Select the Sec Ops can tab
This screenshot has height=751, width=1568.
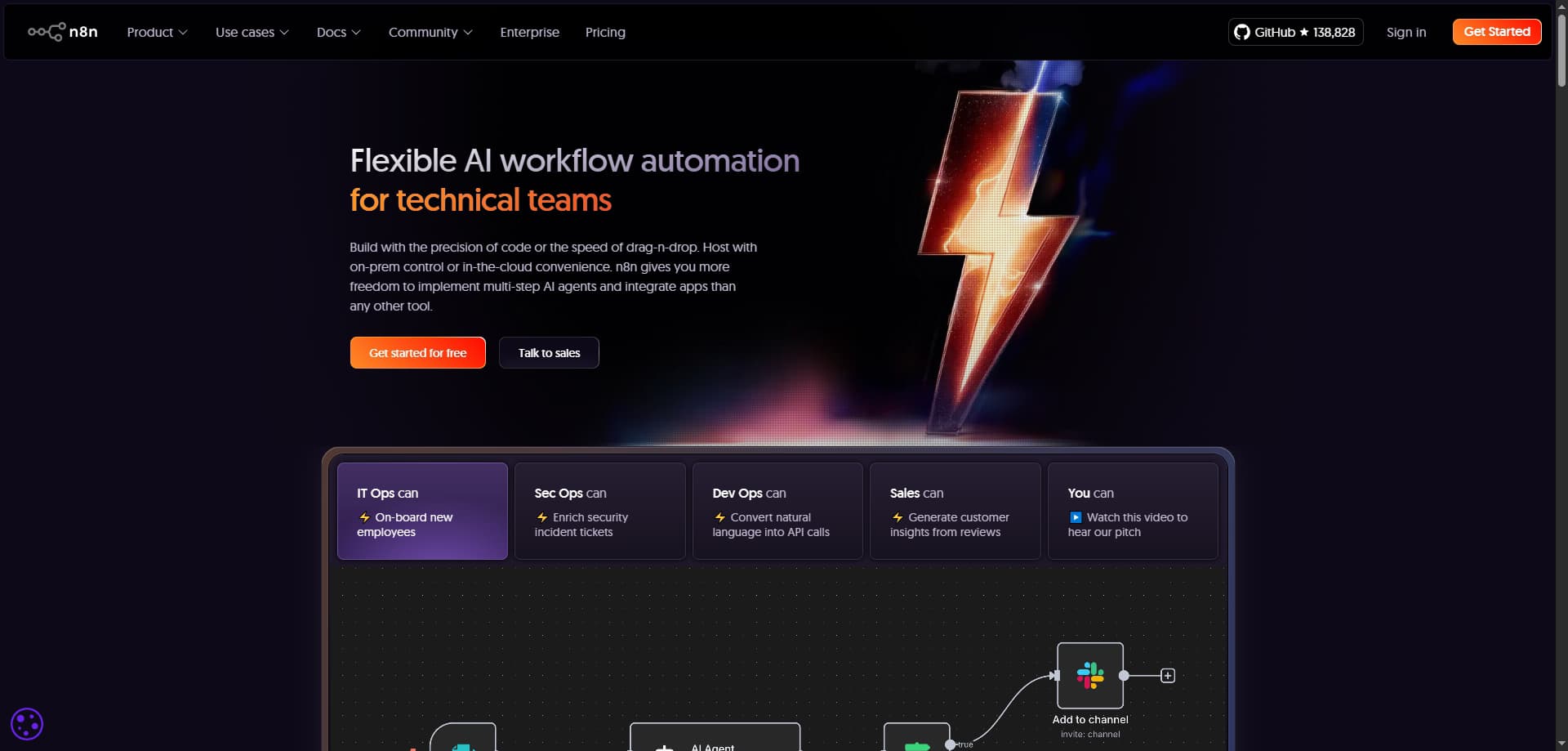tap(599, 511)
